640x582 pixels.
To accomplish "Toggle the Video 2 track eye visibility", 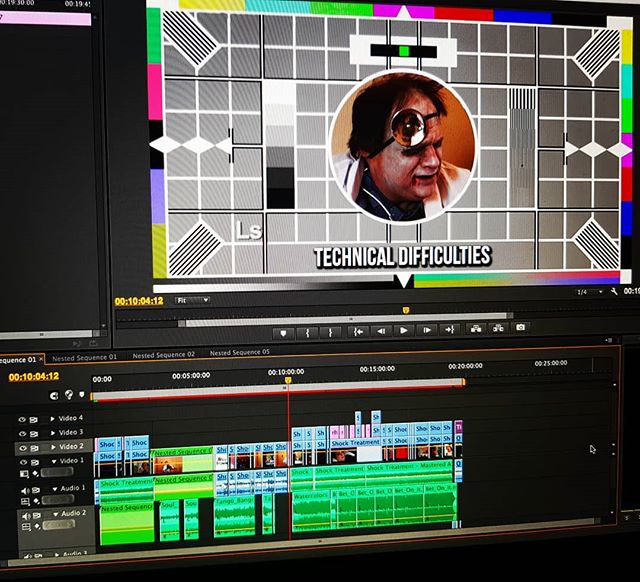I will tap(22, 447).
